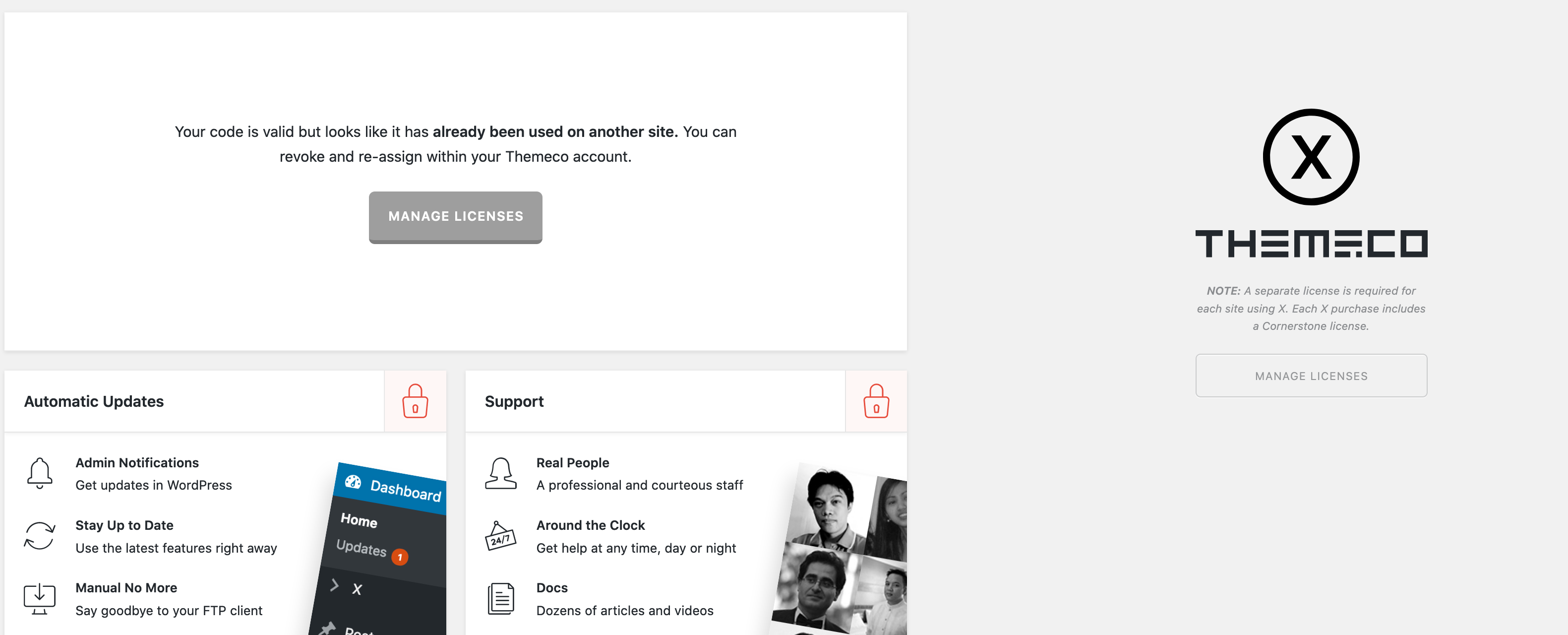Click the THEMECO wordmark logo
The width and height of the screenshot is (1568, 635).
tap(1311, 244)
